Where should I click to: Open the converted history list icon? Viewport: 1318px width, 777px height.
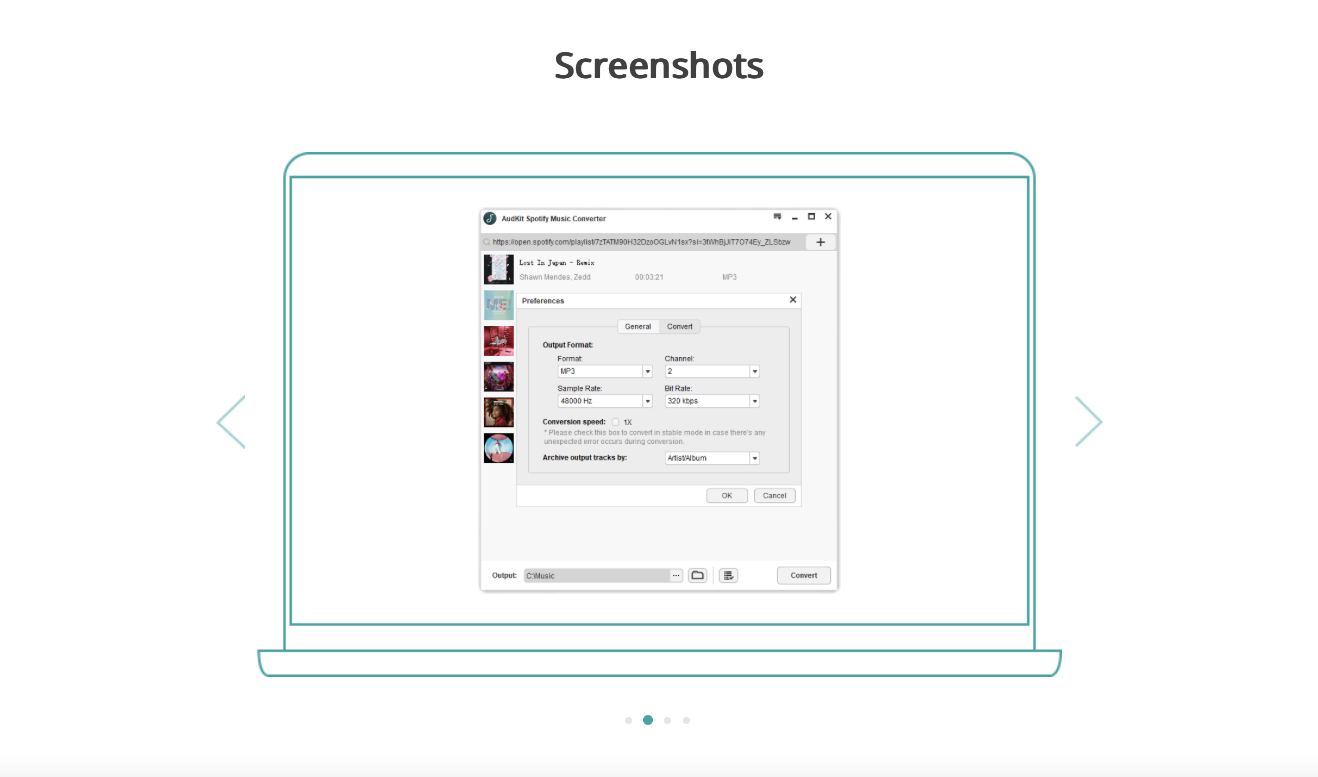(x=729, y=576)
